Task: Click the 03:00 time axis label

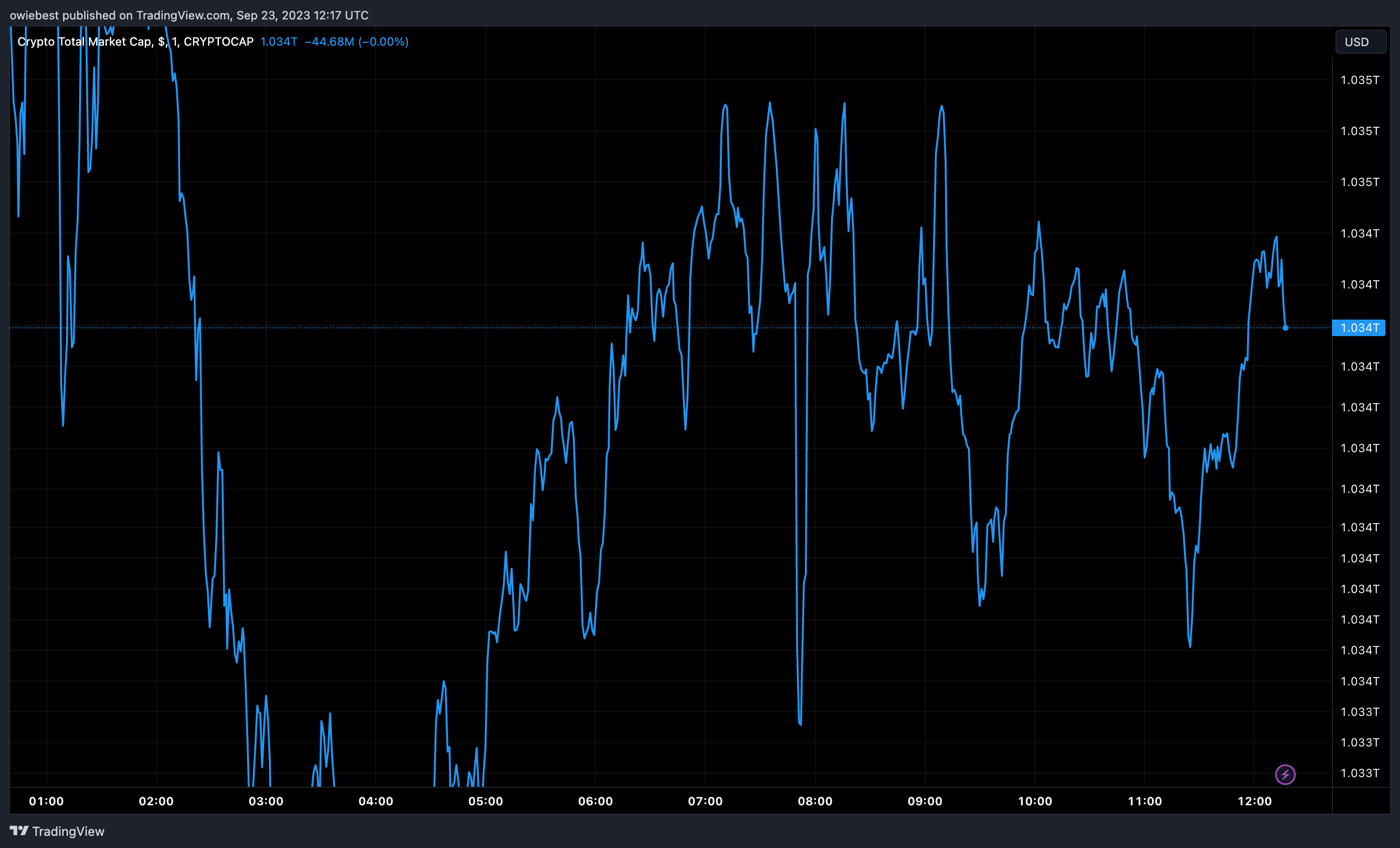Action: 266,801
